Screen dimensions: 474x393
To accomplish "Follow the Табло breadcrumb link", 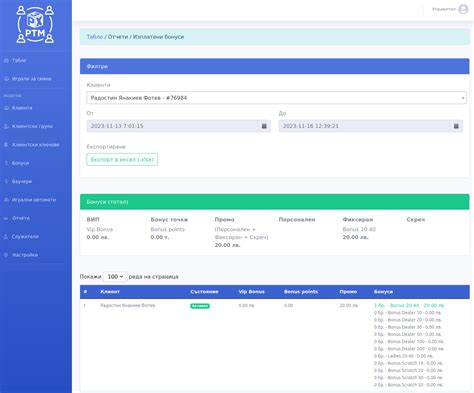I will 95,37.
